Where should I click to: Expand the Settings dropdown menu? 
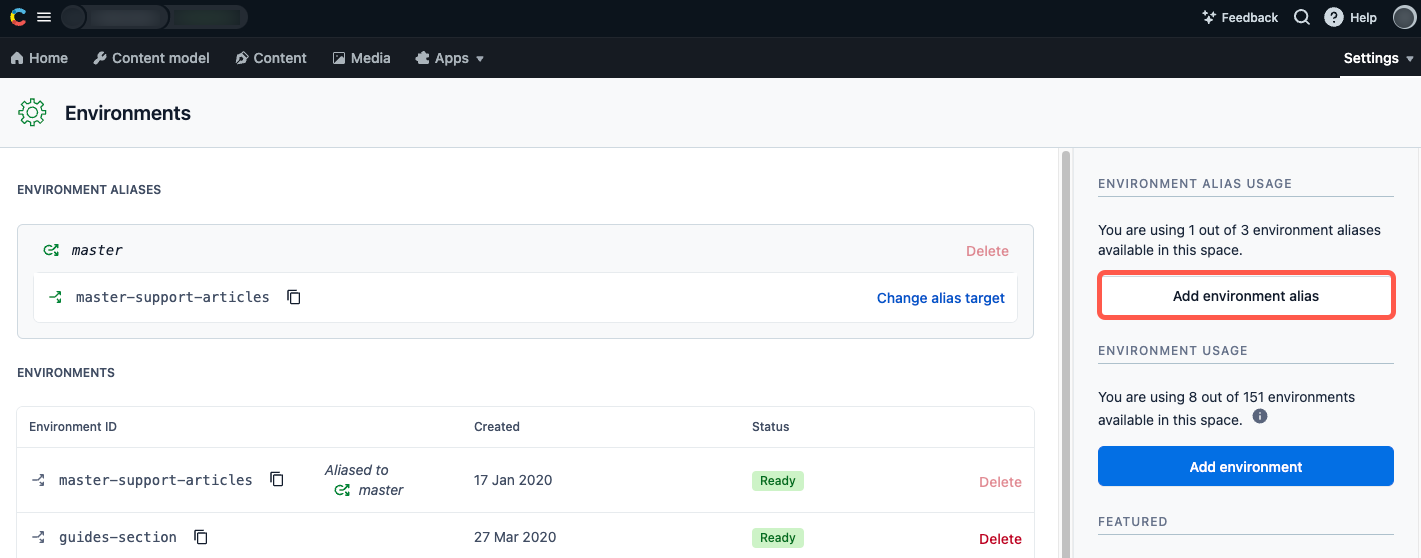pyautogui.click(x=1379, y=58)
